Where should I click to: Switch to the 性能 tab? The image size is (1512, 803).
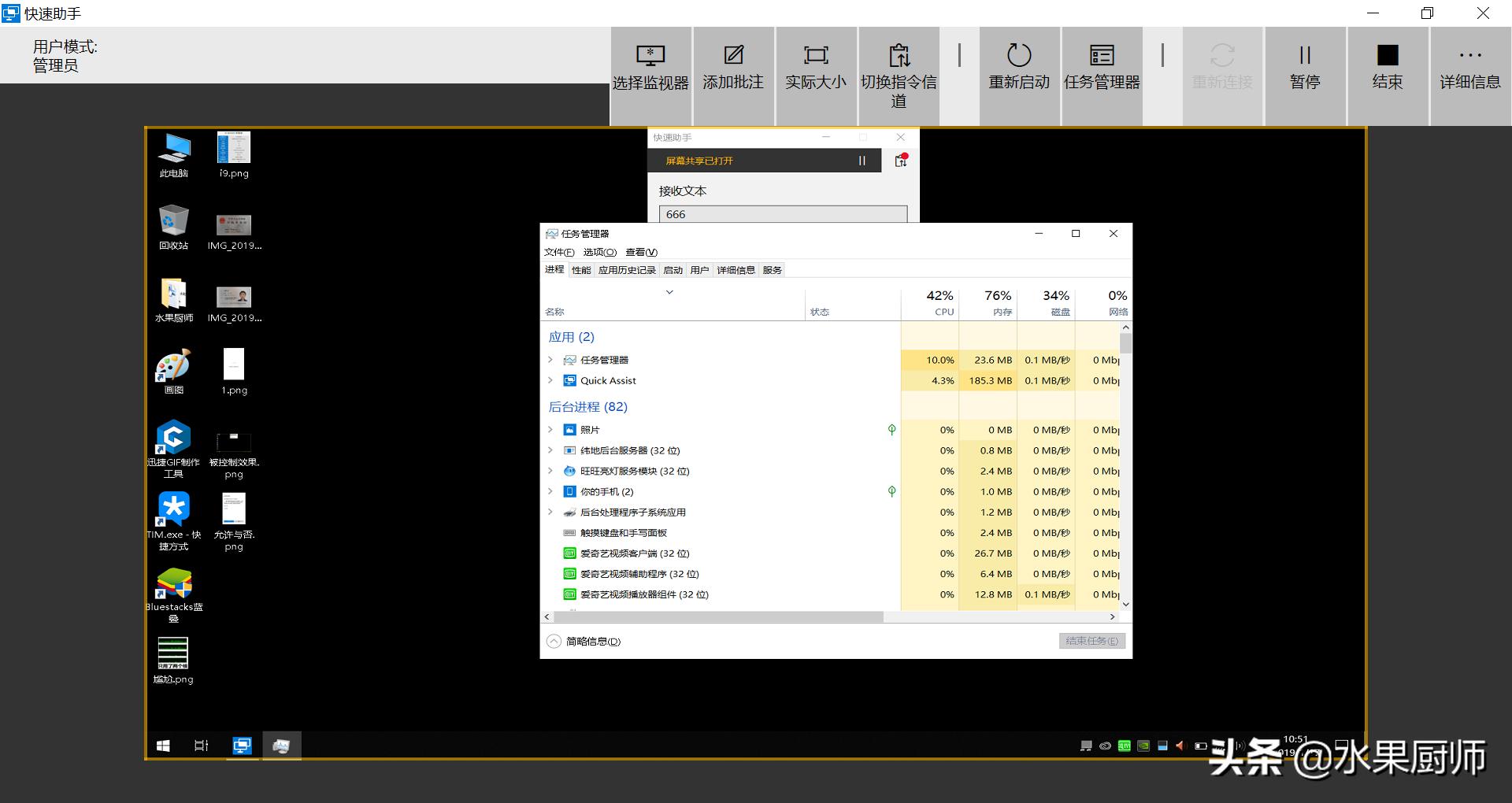pyautogui.click(x=581, y=269)
